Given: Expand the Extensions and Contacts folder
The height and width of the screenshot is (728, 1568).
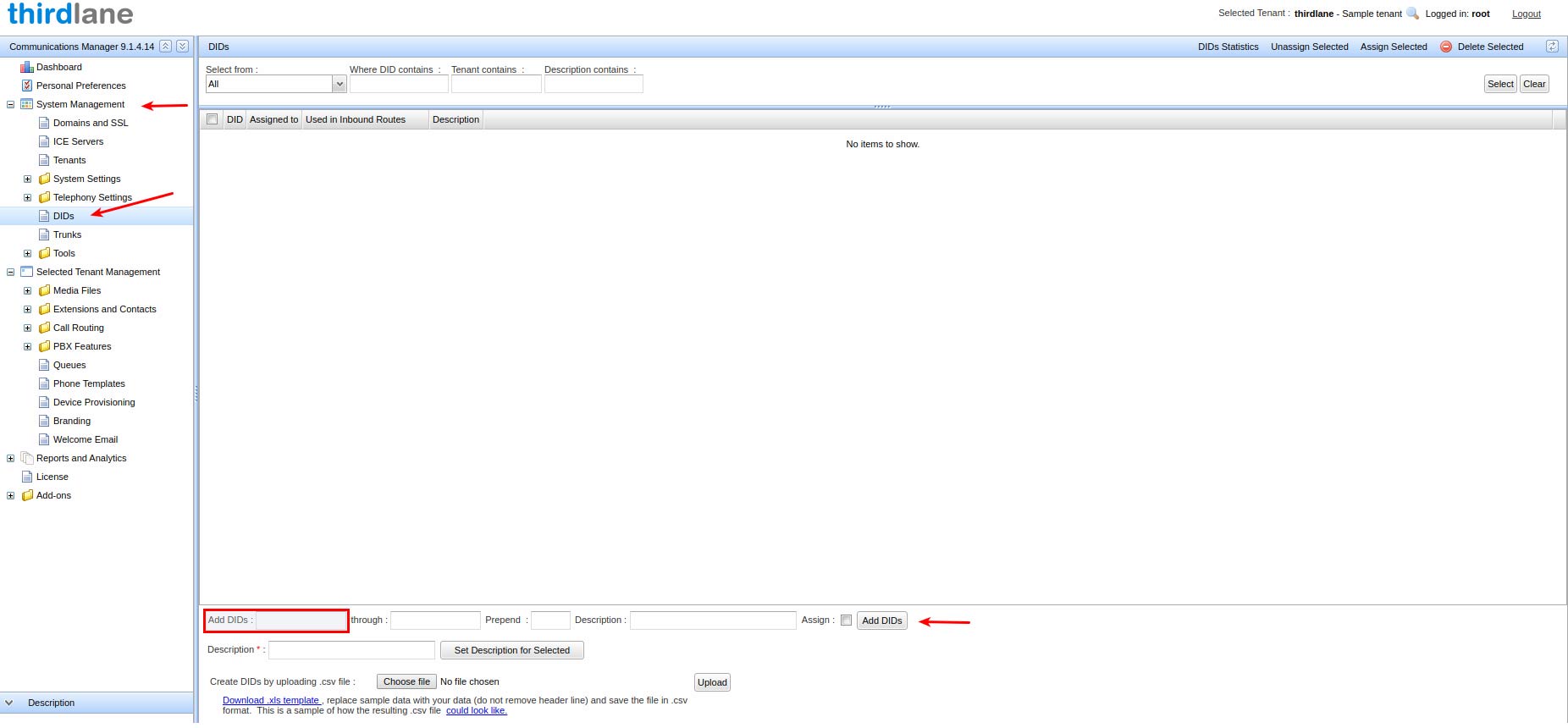Looking at the screenshot, I should (27, 309).
